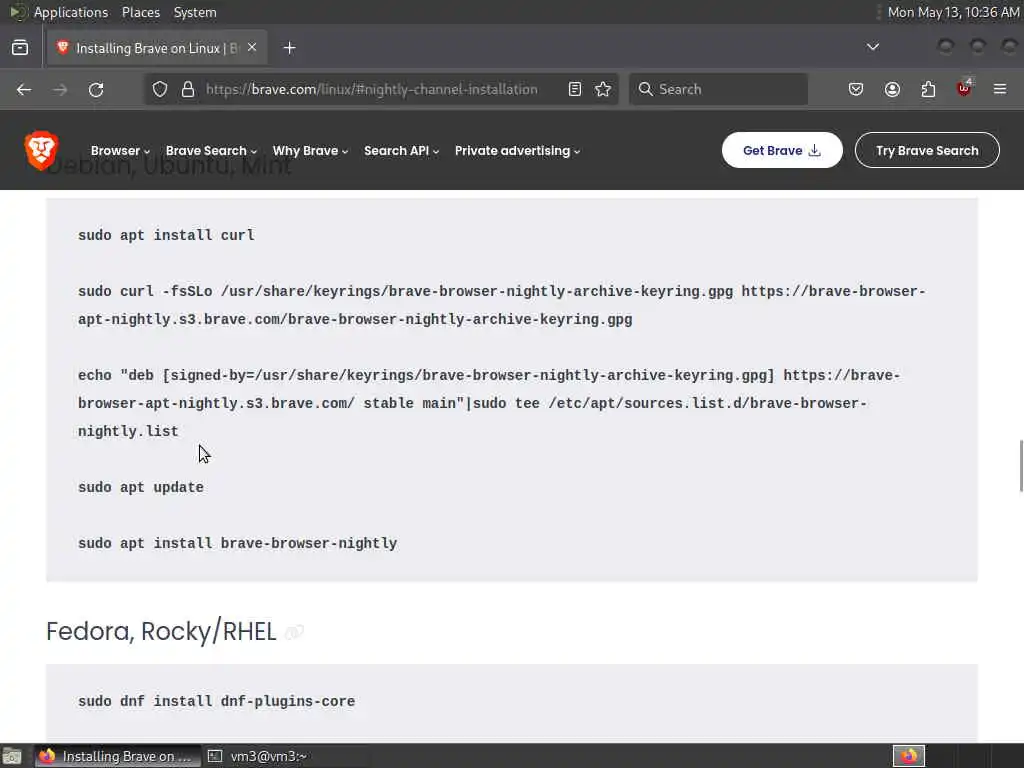Open the Applications menu
This screenshot has width=1024, height=768.
coord(71,12)
